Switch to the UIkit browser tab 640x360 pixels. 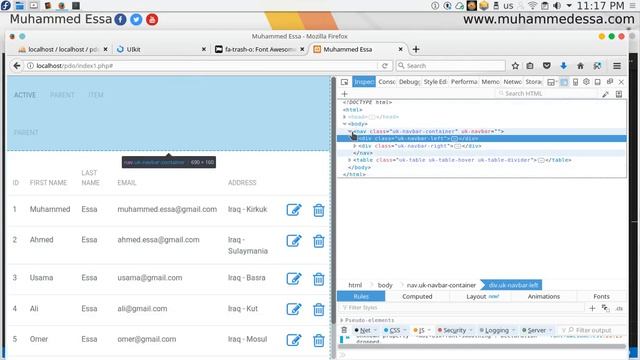[x=162, y=49]
